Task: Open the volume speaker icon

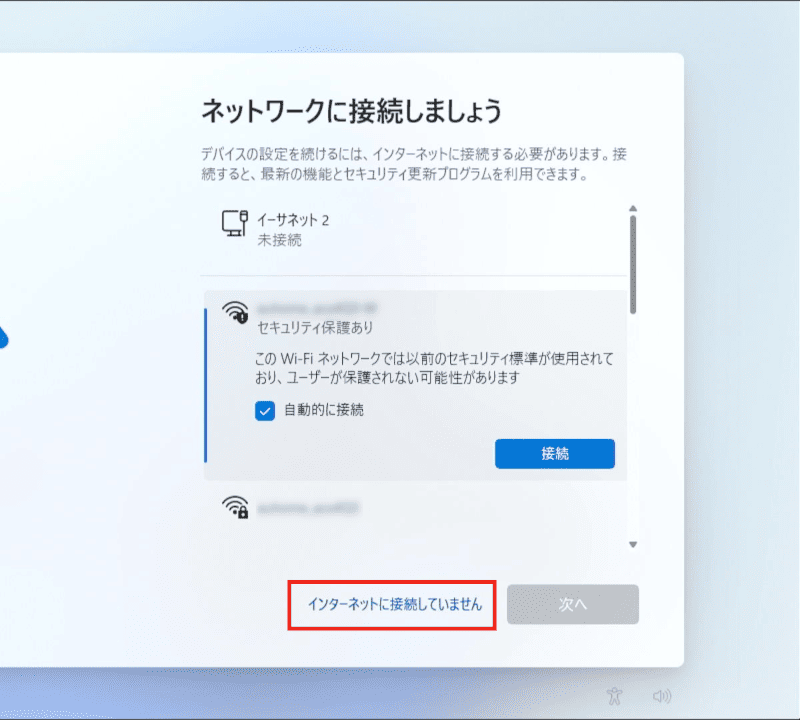Action: pyautogui.click(x=661, y=695)
